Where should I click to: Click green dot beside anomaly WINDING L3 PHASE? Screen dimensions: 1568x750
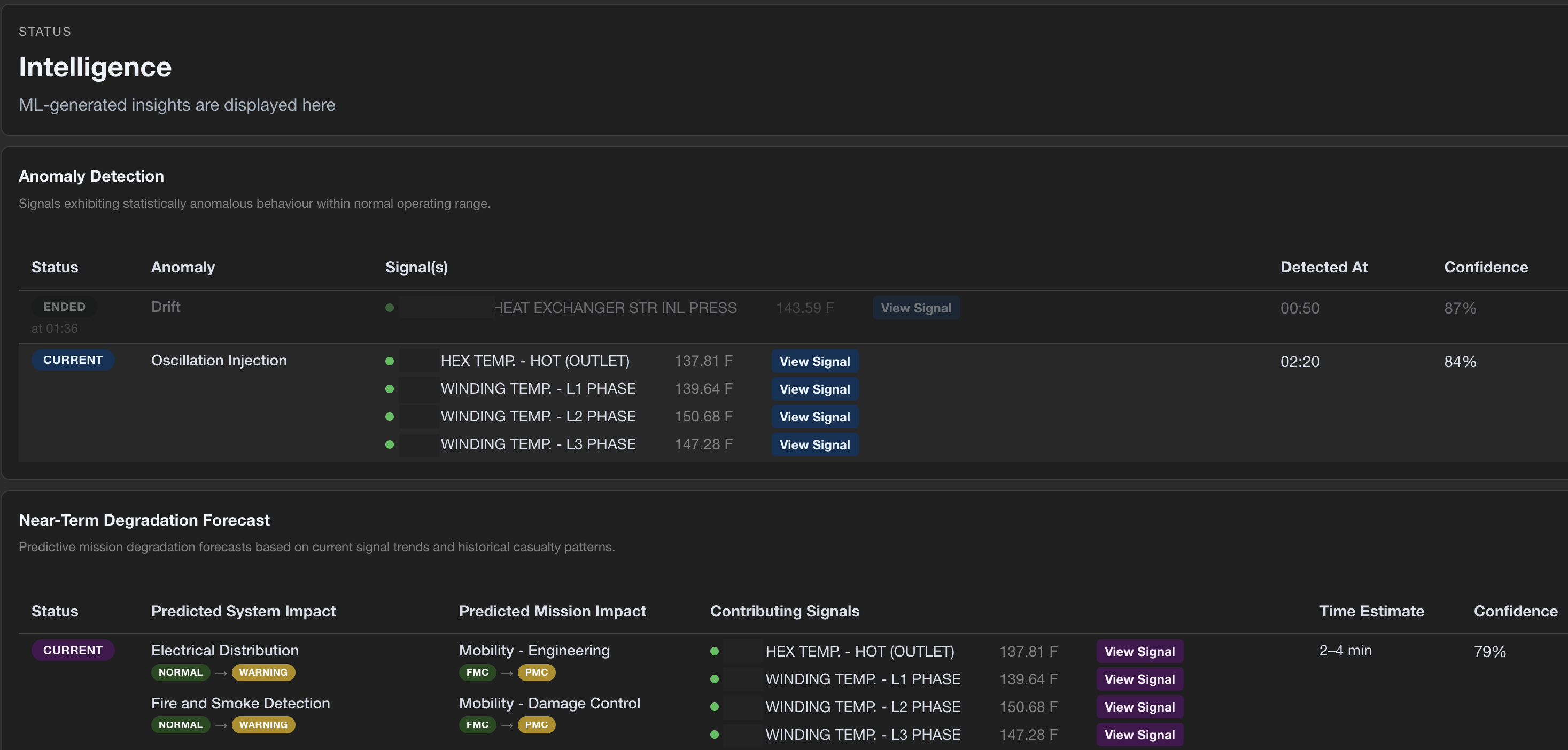pos(390,444)
